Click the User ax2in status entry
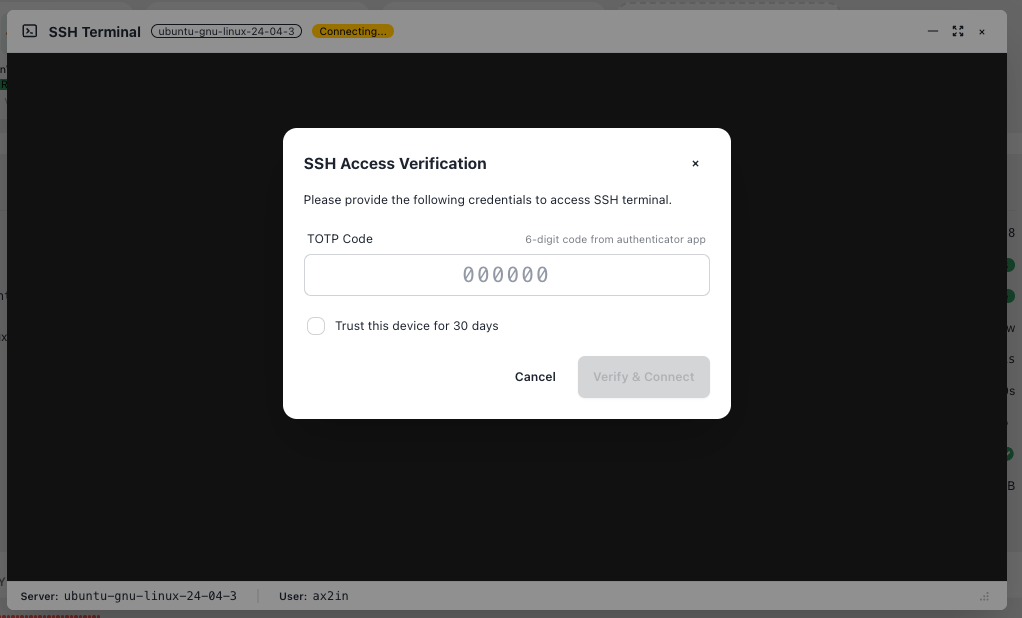Viewport: 1022px width, 618px height. 314,596
